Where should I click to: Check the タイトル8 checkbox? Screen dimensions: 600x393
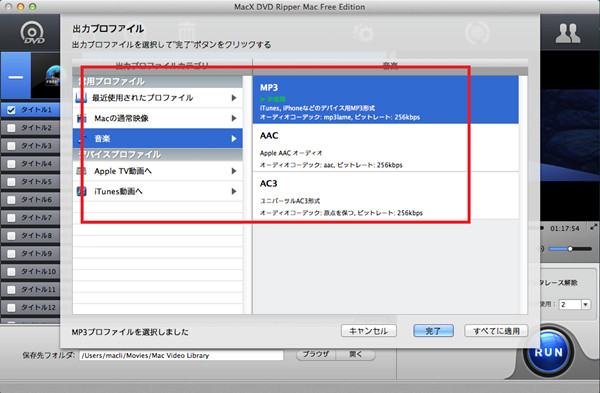coord(11,236)
